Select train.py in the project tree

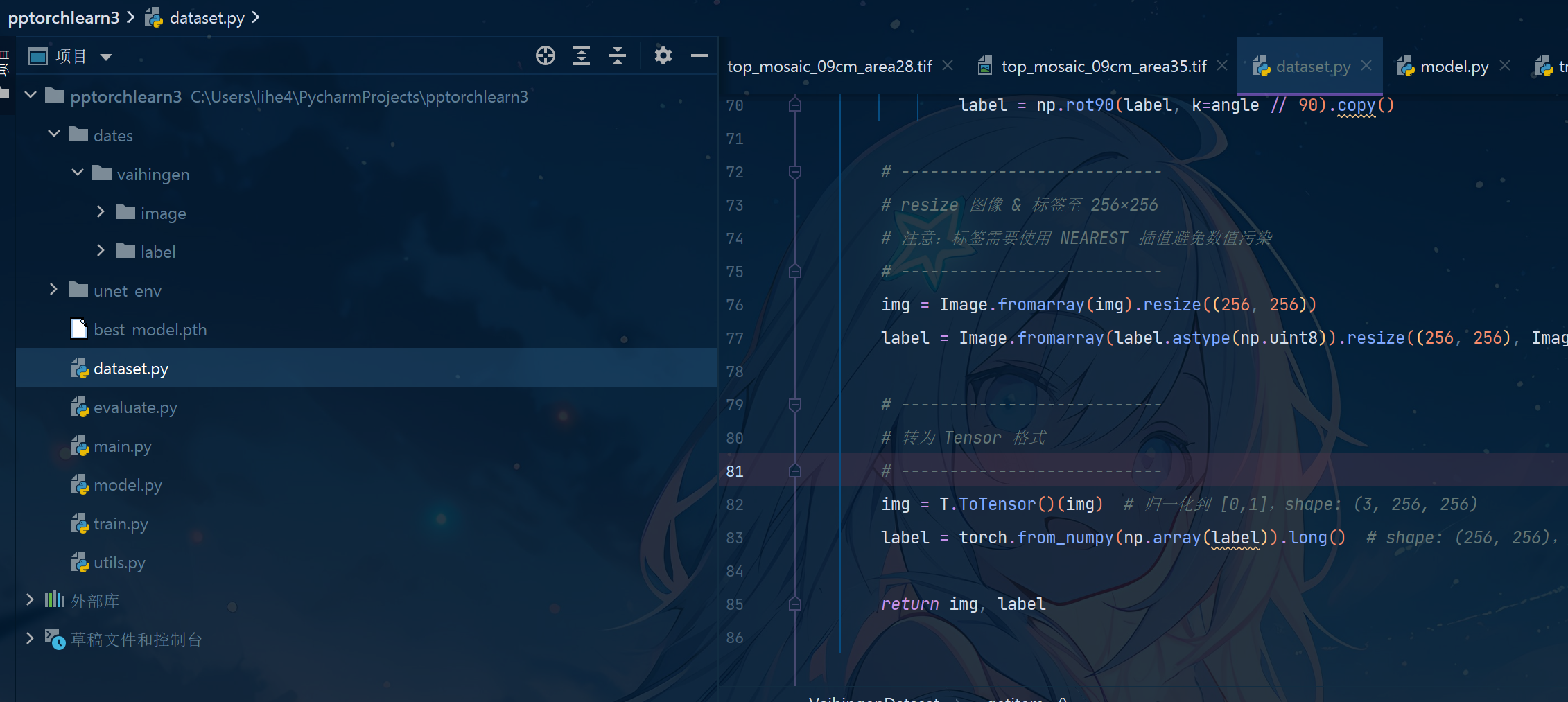(x=121, y=524)
